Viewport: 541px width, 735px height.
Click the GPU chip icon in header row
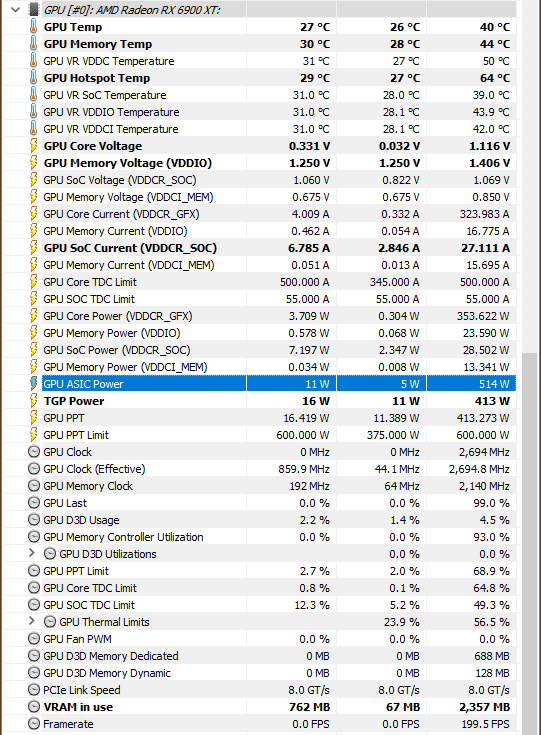point(34,9)
